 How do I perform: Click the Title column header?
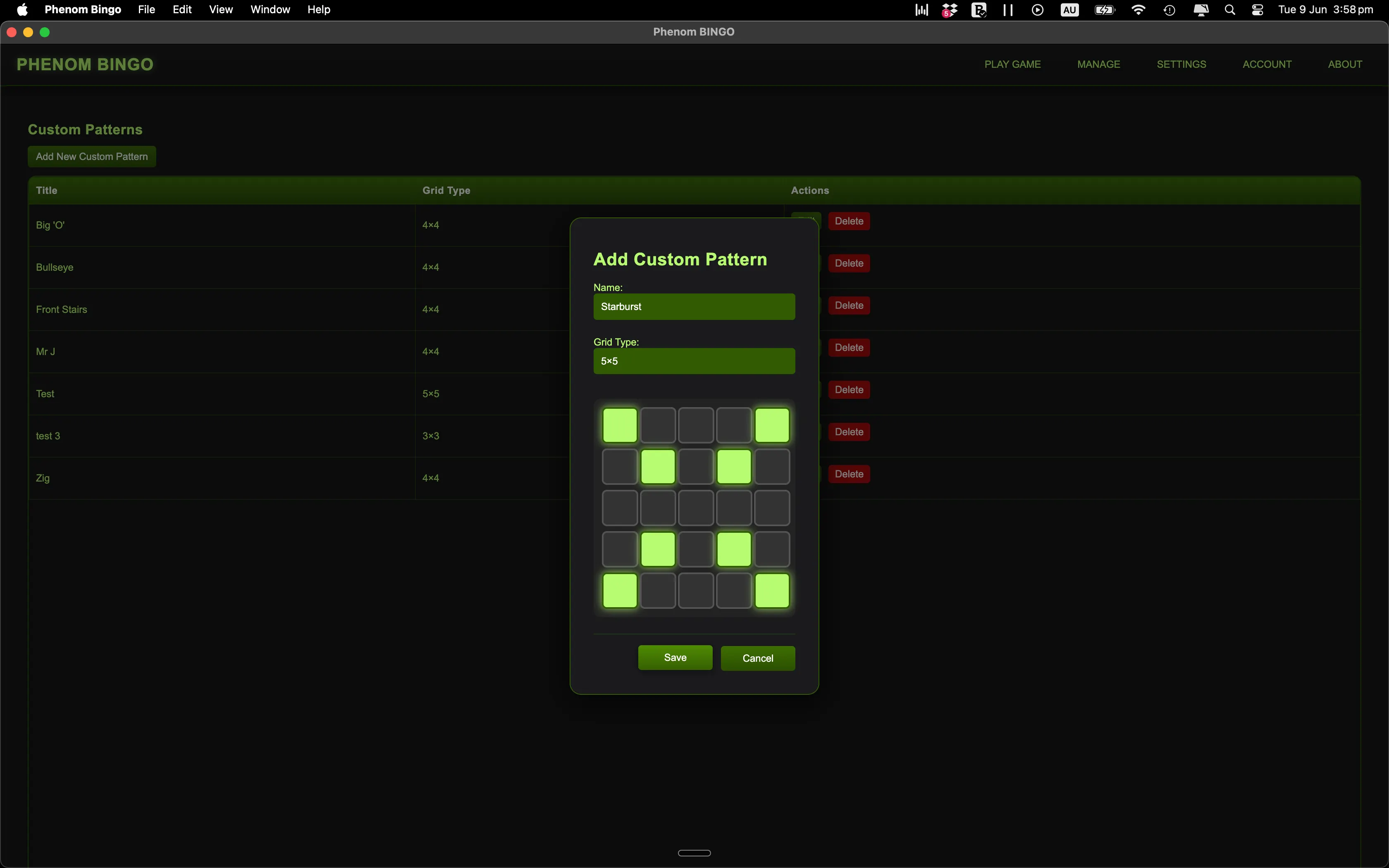point(46,191)
